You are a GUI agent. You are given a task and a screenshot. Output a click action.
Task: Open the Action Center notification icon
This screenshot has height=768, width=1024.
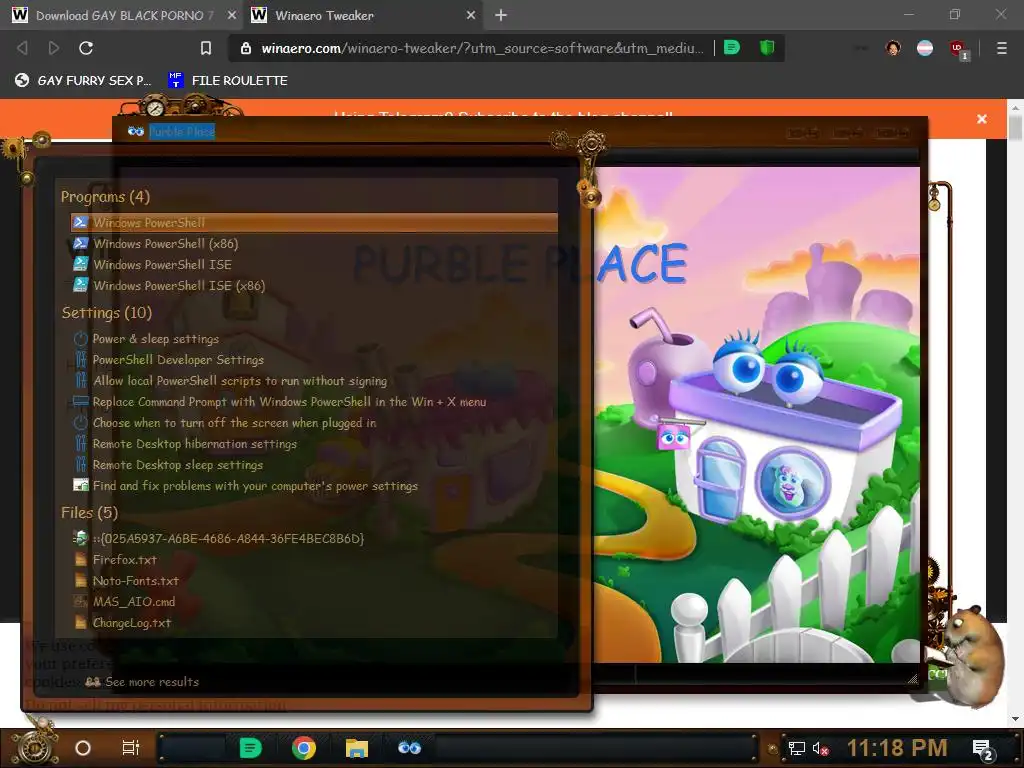983,749
